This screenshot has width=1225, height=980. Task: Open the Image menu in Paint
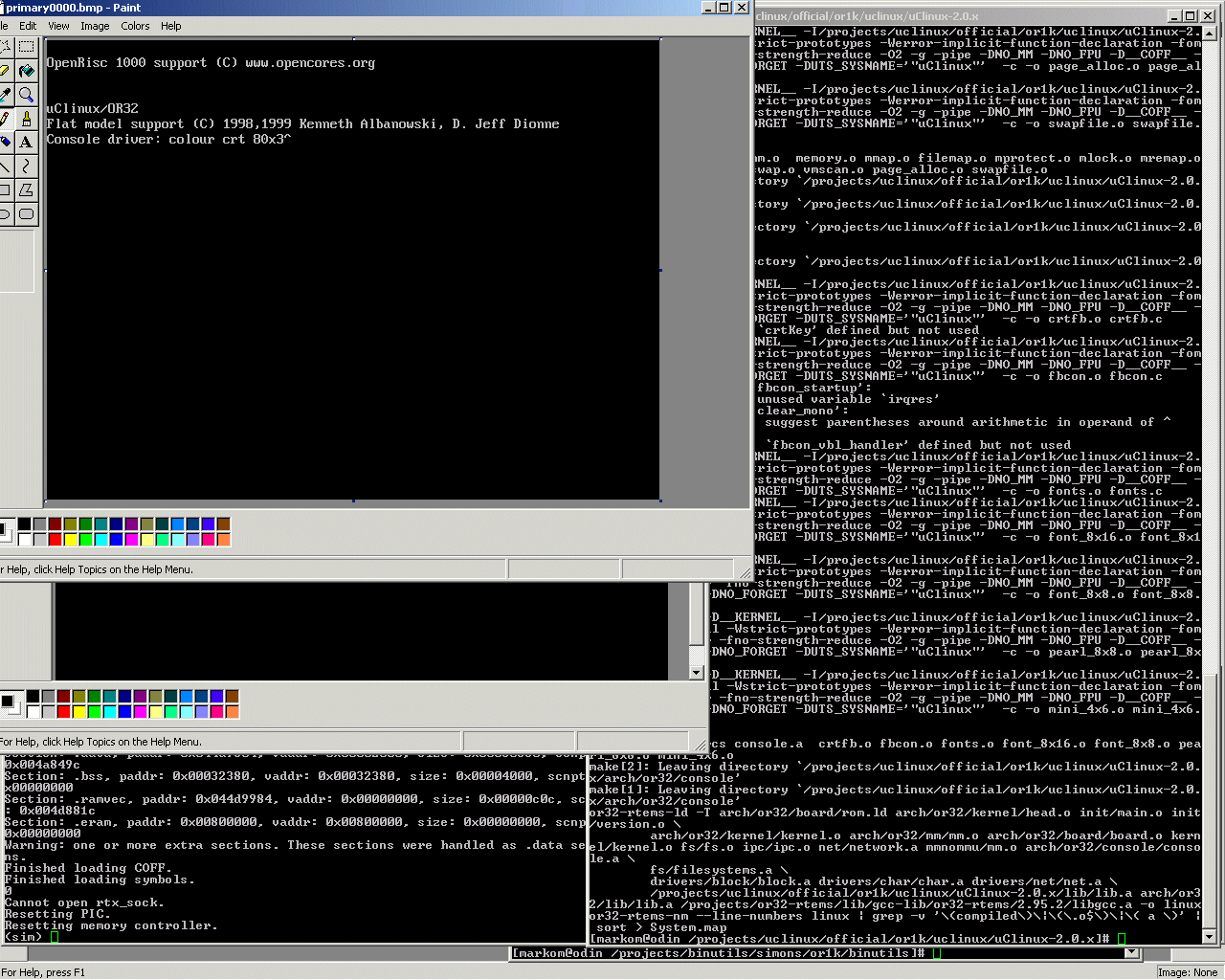pos(95,26)
